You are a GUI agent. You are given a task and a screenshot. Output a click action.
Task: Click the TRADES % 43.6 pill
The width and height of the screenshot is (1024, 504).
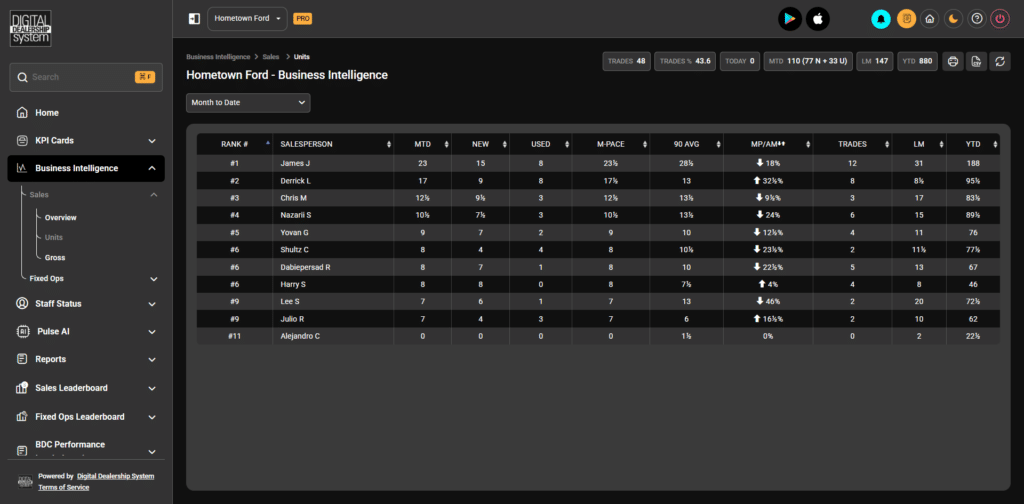685,61
